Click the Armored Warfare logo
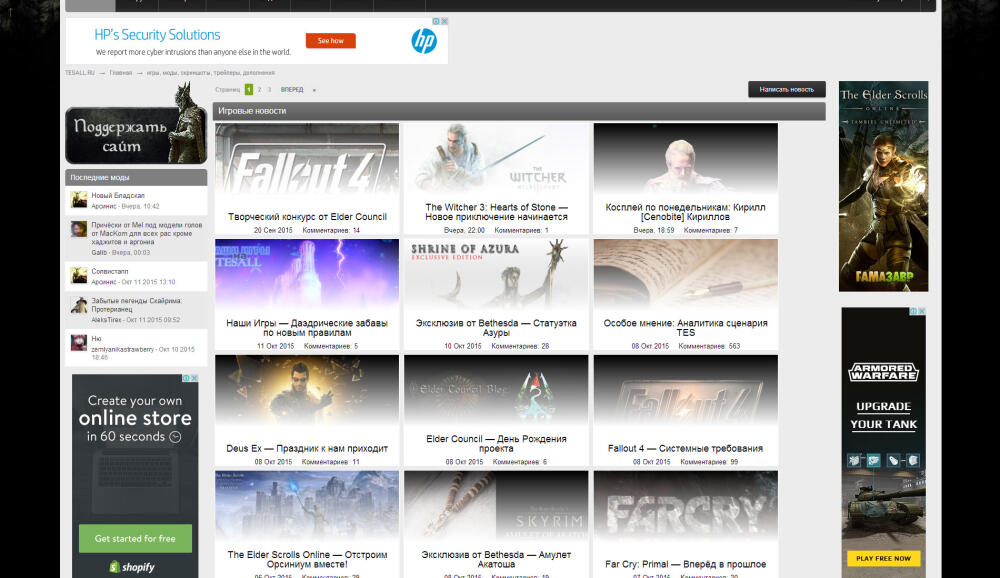Viewport: 1000px width, 578px height. click(x=883, y=372)
